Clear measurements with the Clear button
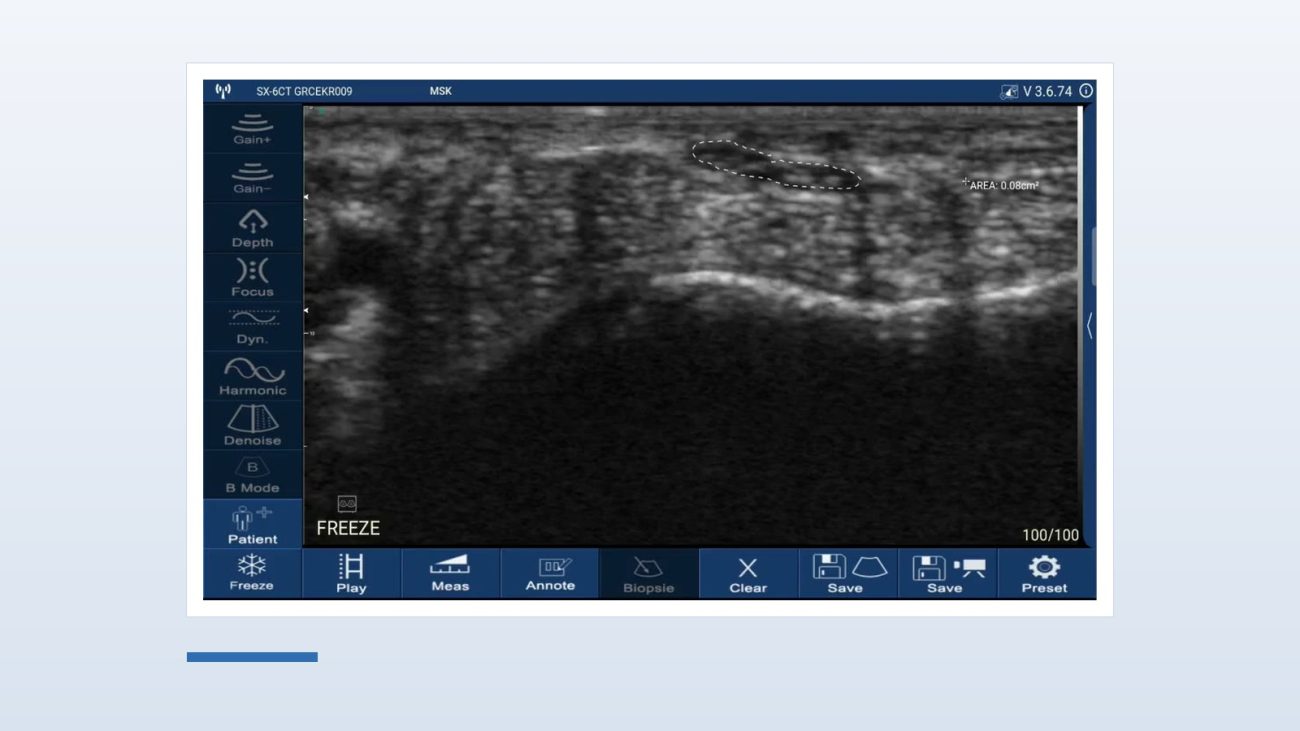 coord(748,574)
